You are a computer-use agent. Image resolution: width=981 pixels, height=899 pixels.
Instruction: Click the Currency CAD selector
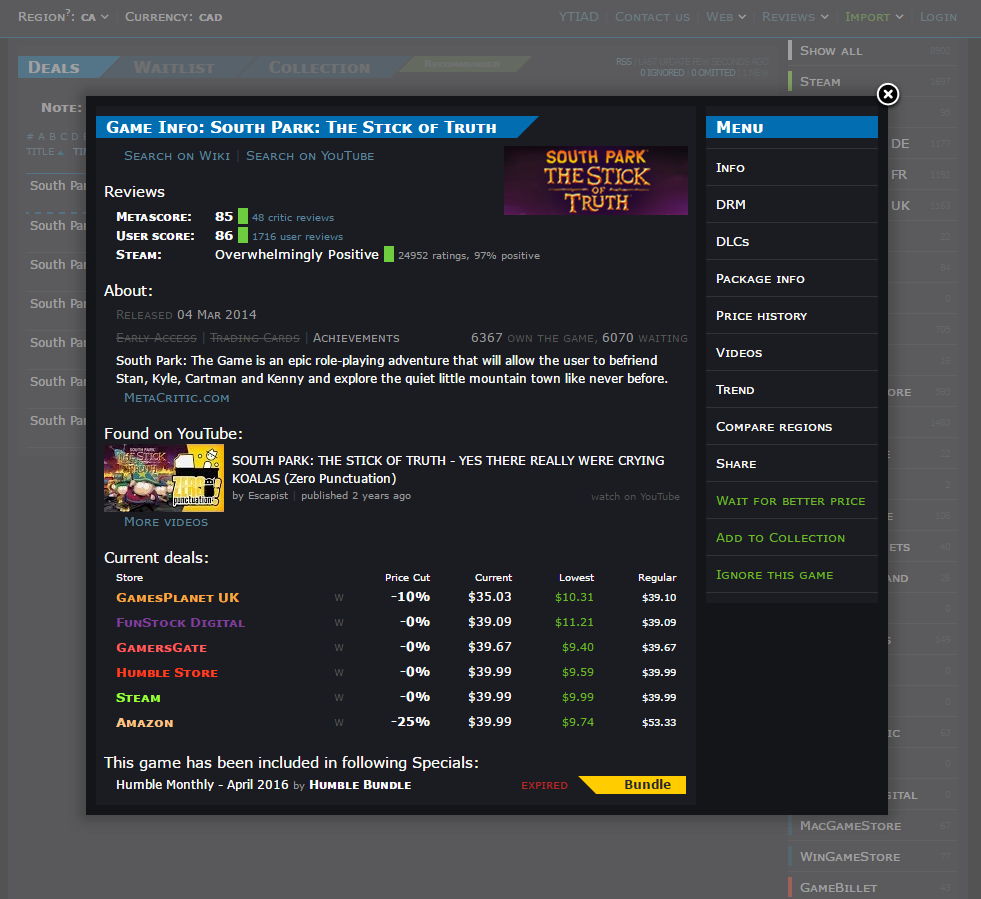pos(173,17)
